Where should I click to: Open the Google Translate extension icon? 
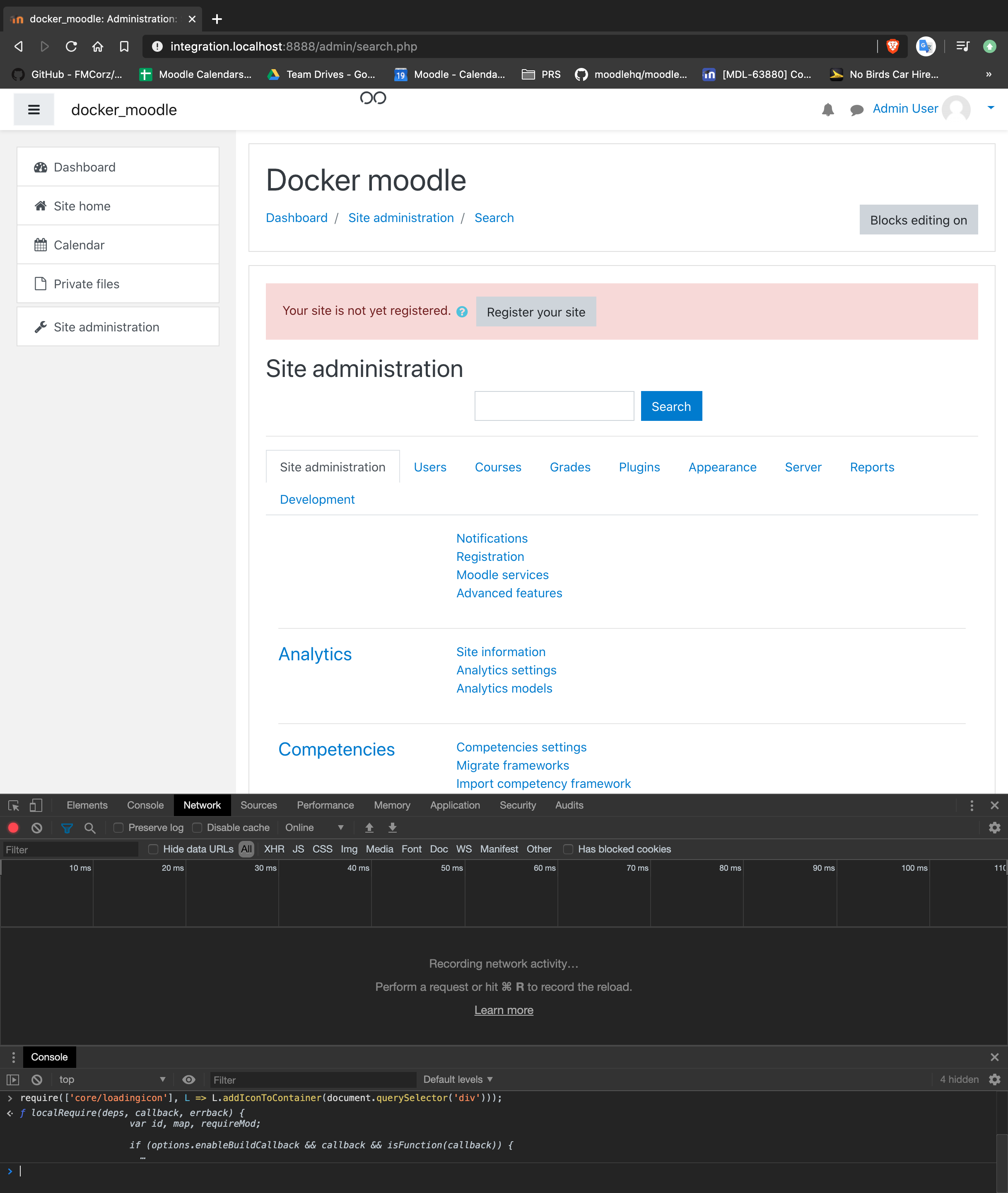925,46
